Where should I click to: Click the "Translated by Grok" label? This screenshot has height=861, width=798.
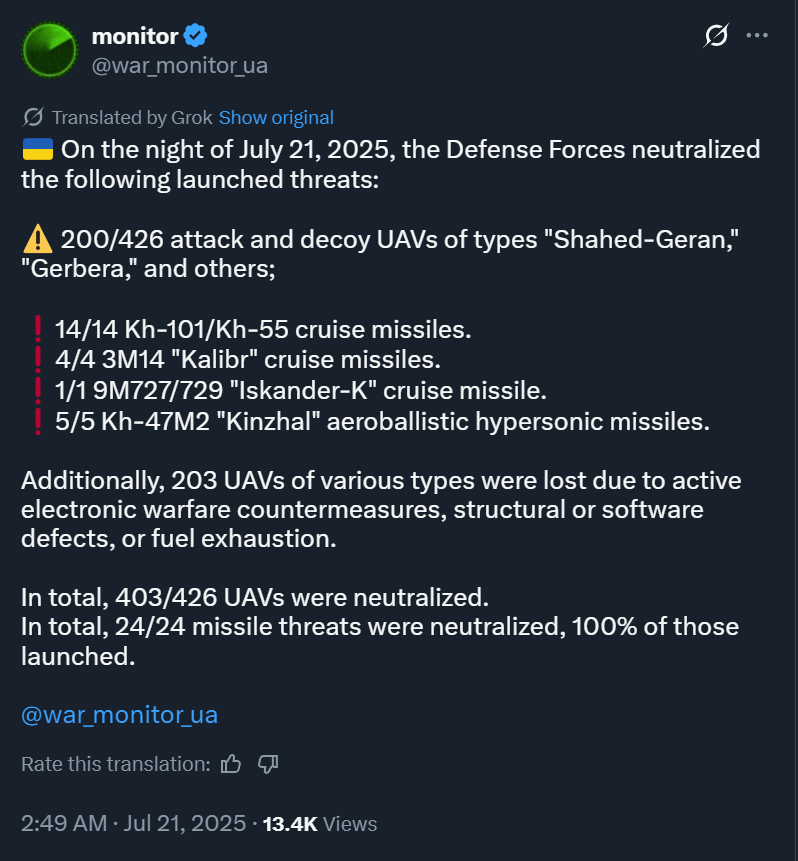pos(132,118)
